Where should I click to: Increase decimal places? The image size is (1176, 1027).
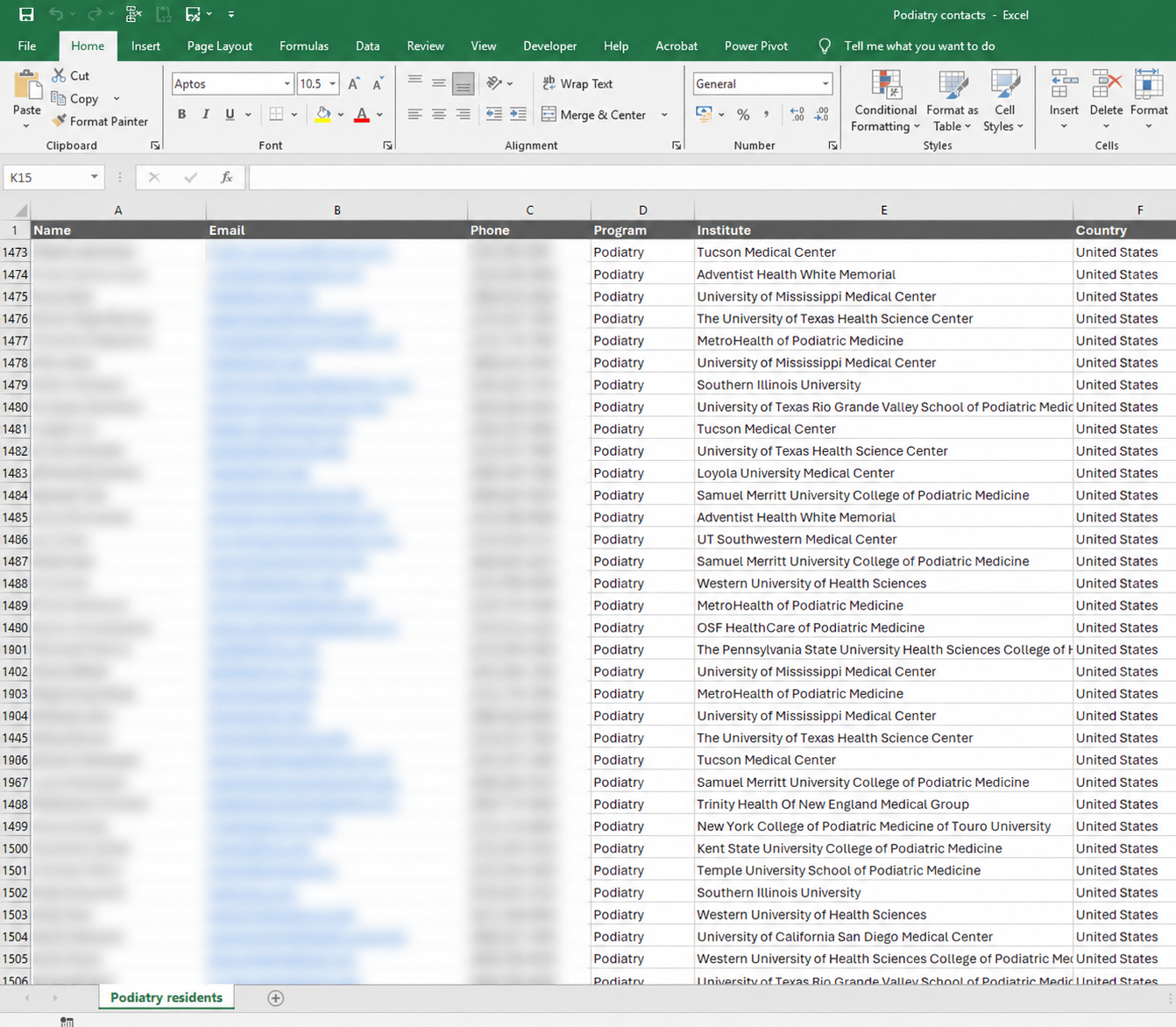coord(797,114)
